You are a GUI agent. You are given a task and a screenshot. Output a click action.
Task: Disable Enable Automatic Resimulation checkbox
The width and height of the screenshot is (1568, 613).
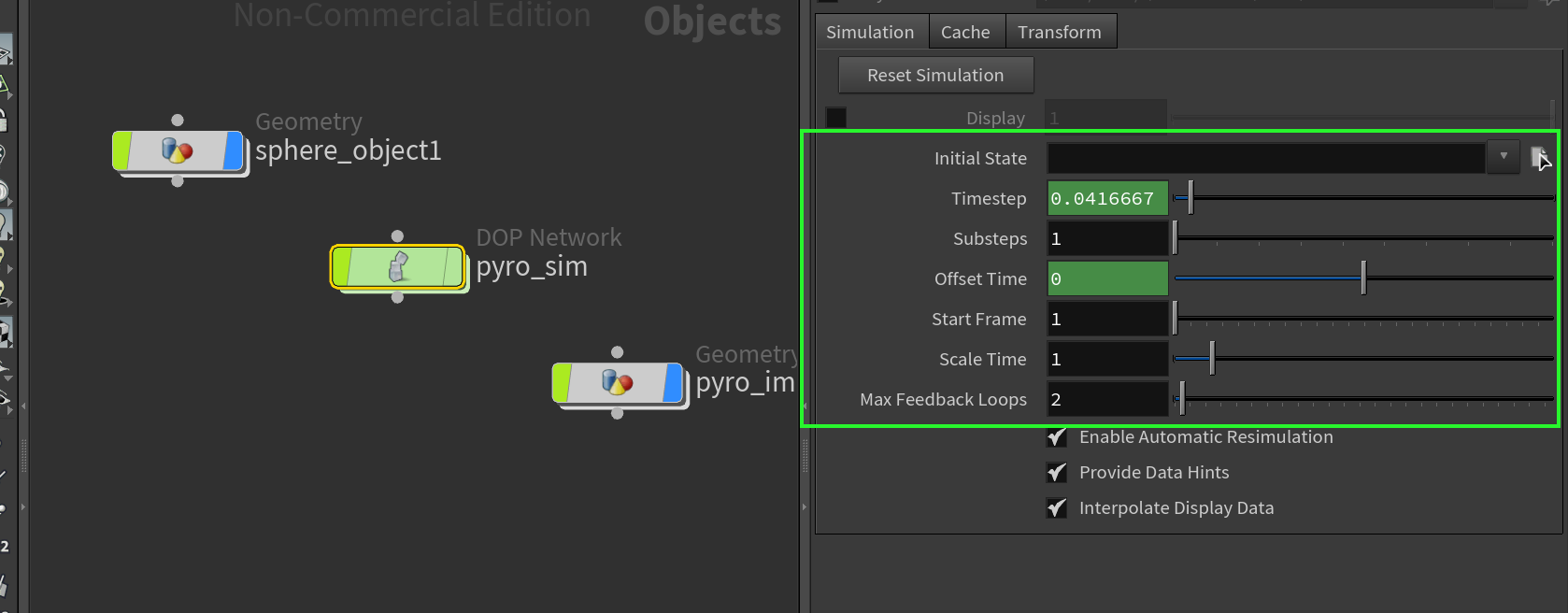1057,436
